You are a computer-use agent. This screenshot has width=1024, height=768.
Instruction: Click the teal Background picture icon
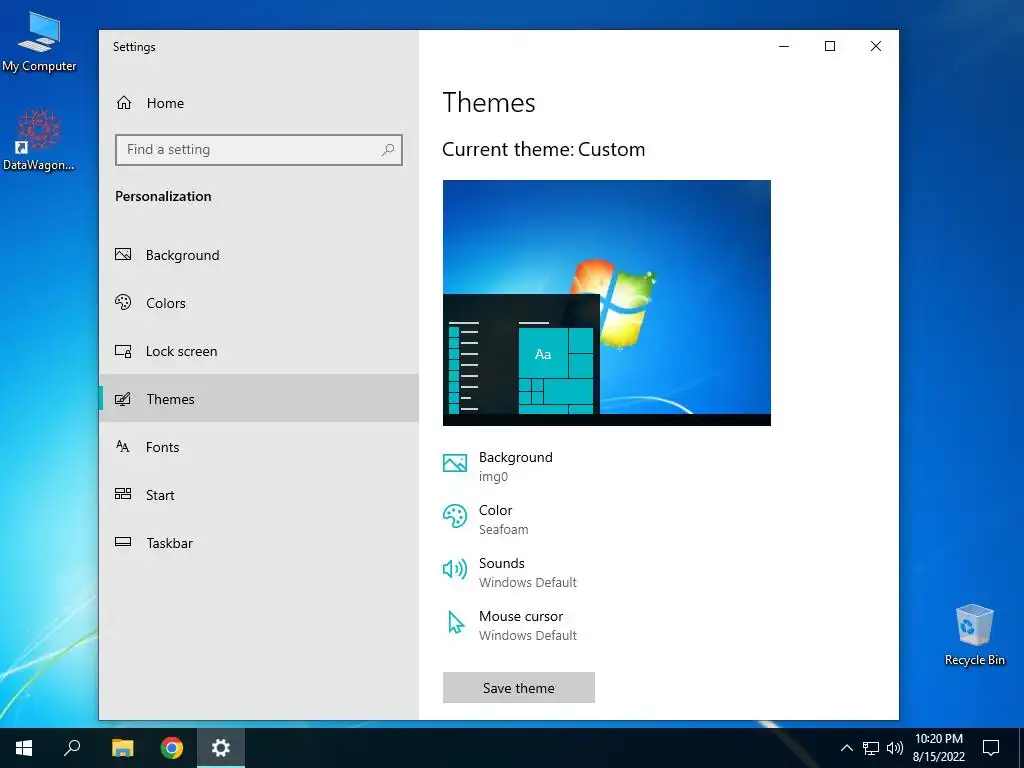click(455, 464)
